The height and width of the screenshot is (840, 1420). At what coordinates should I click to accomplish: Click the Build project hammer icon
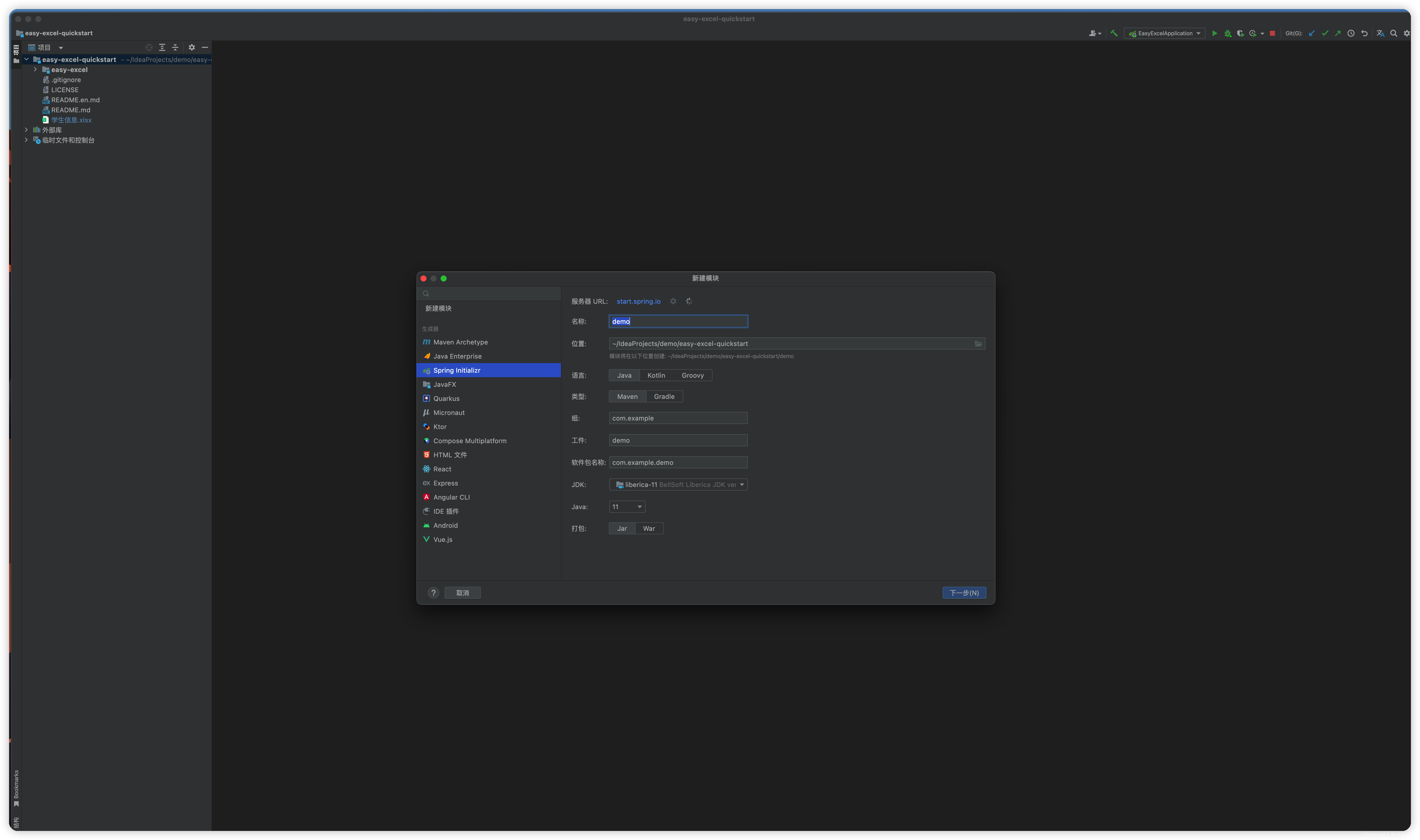pyautogui.click(x=1113, y=33)
